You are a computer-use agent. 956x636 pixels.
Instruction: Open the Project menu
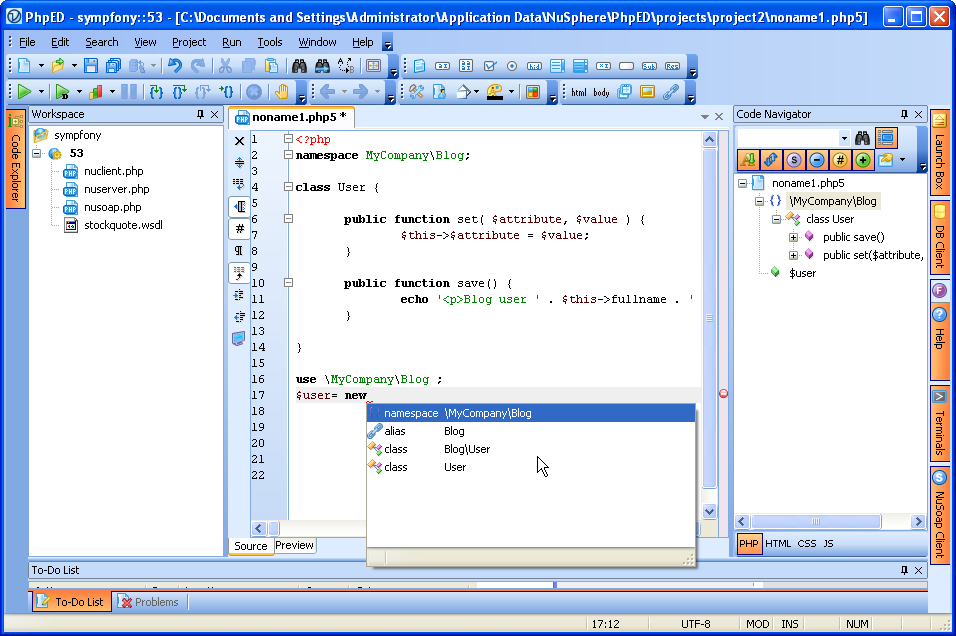(188, 42)
